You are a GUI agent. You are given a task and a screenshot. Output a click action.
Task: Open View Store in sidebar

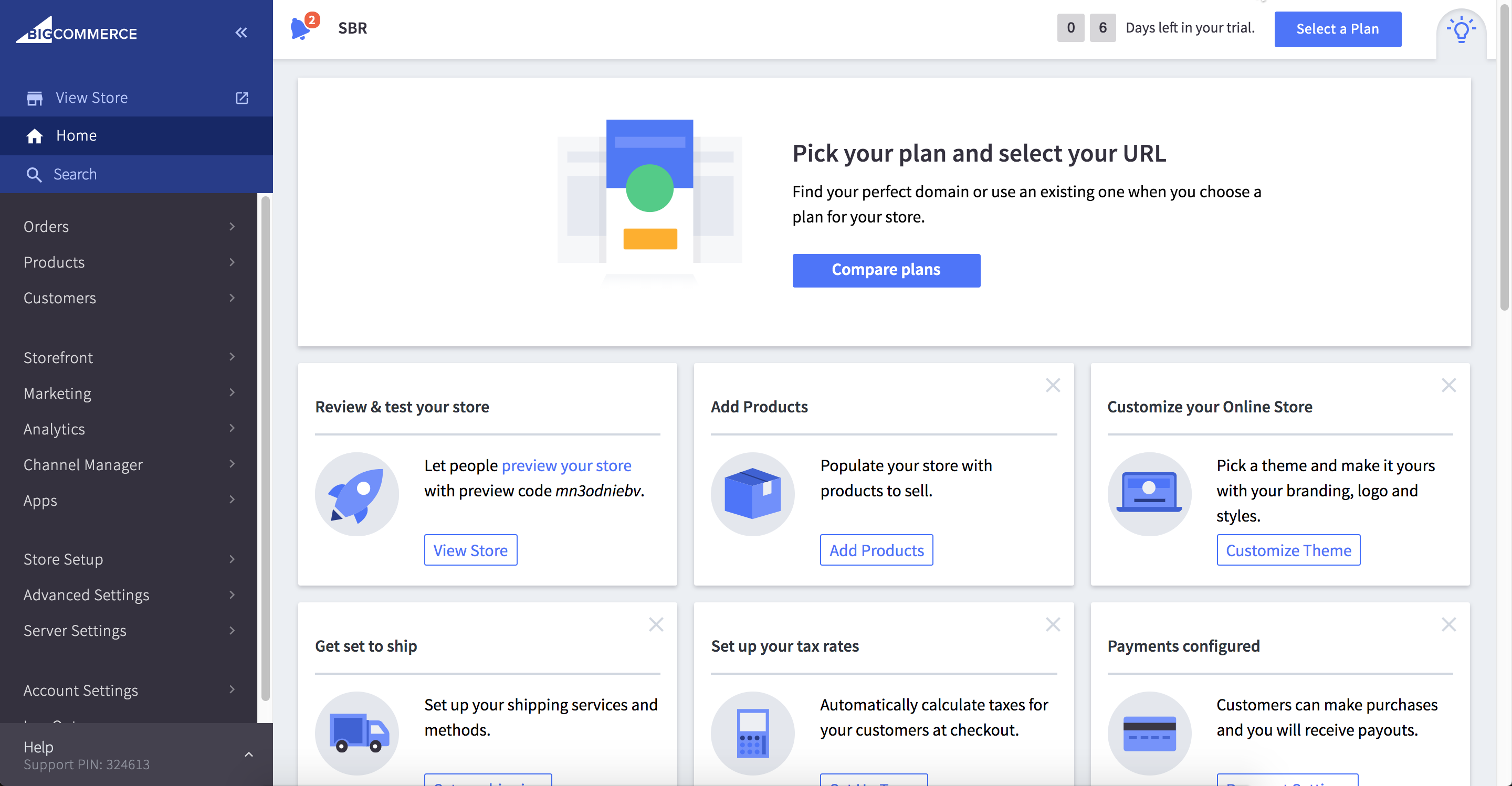(136, 98)
